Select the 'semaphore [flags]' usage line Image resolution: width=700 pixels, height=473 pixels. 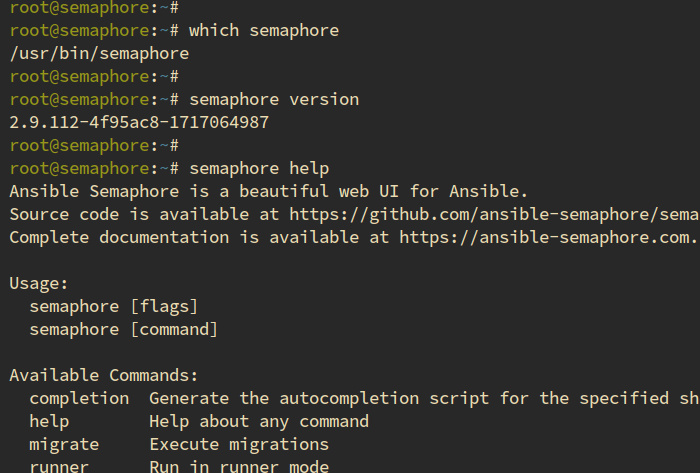point(114,306)
